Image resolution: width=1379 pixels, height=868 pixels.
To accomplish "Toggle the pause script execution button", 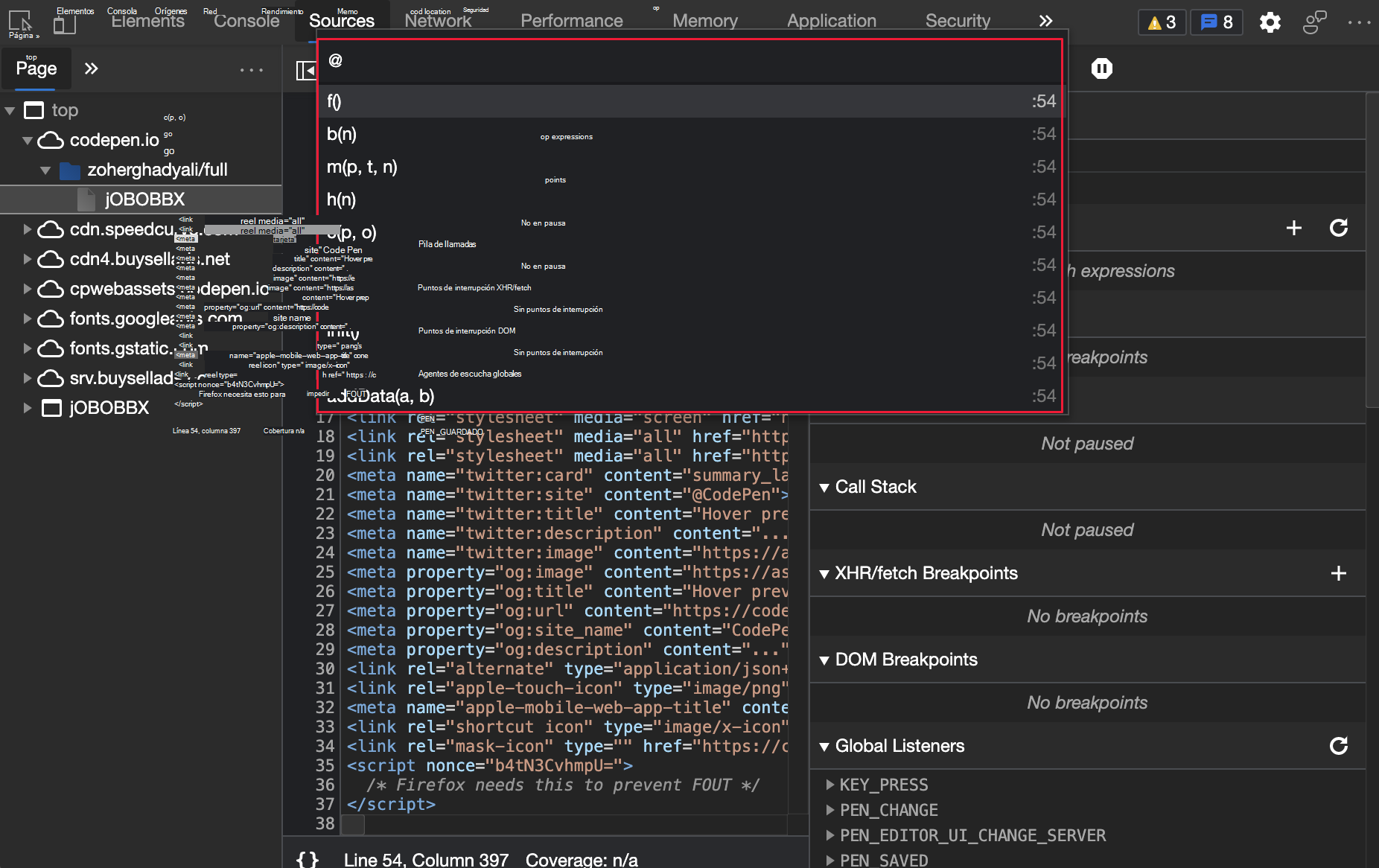I will pyautogui.click(x=1101, y=68).
